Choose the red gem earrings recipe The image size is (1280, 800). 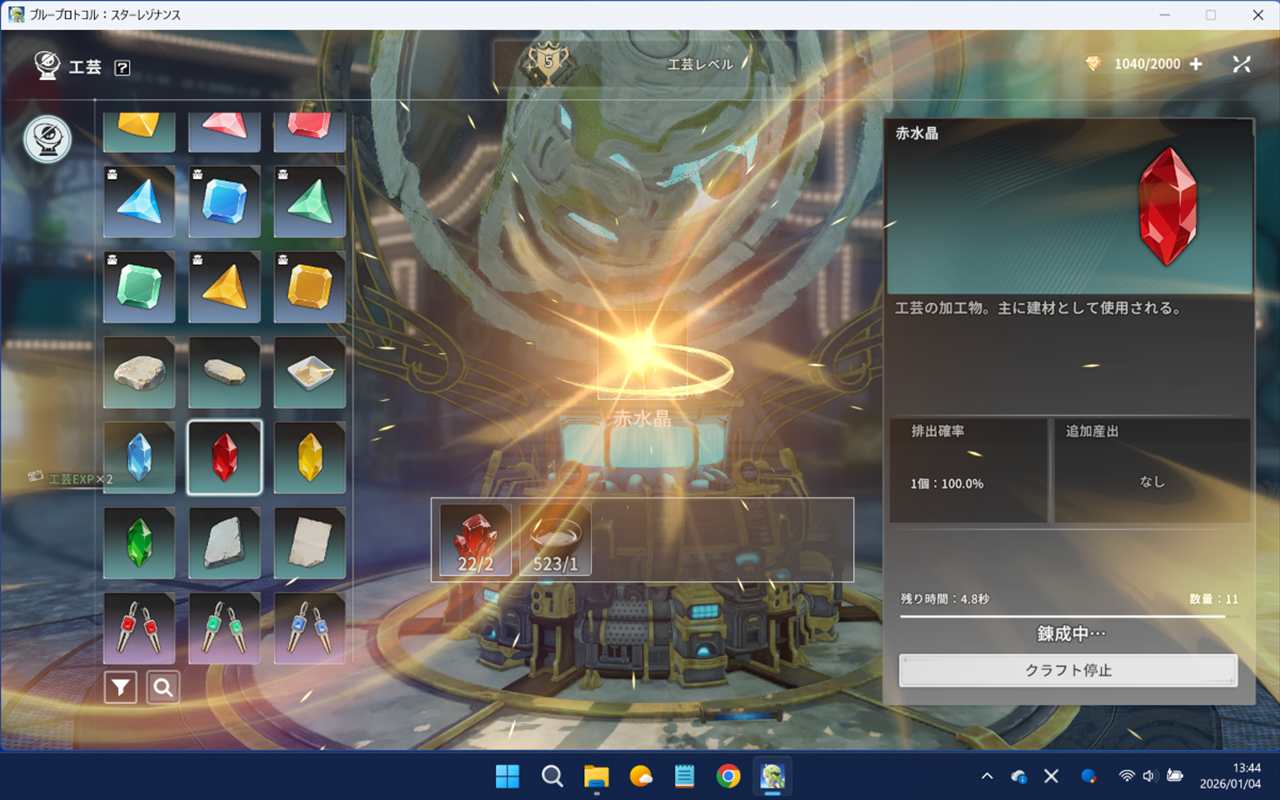point(139,628)
